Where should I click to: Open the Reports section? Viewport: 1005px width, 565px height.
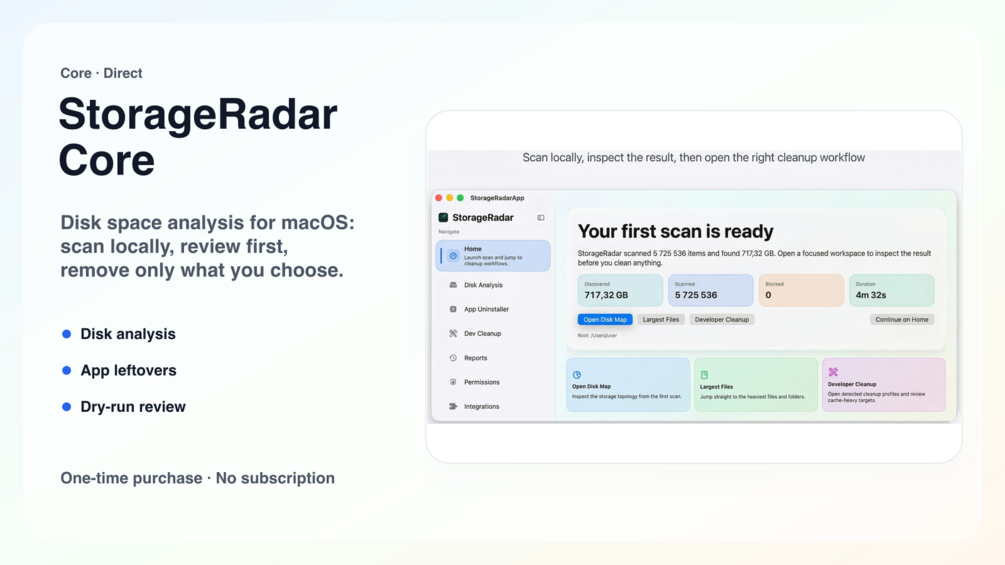[493, 358]
